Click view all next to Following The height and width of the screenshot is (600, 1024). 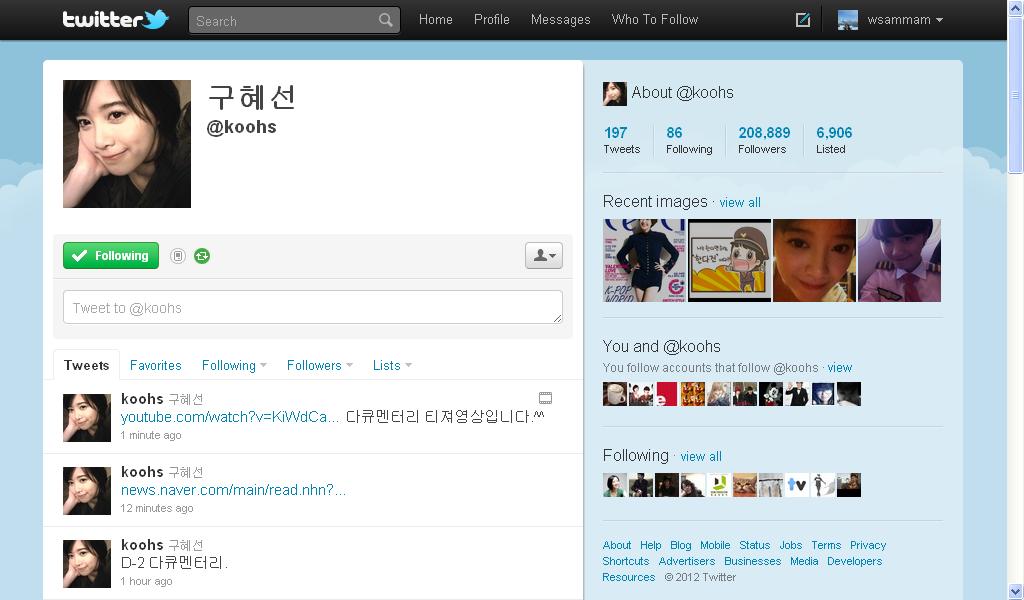coord(701,456)
